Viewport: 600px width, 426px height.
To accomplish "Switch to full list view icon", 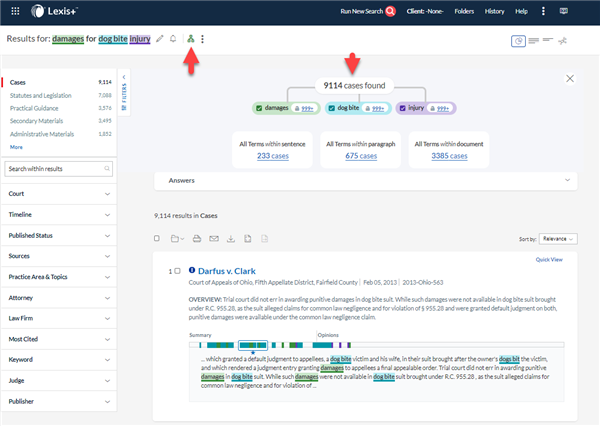I will pos(533,41).
